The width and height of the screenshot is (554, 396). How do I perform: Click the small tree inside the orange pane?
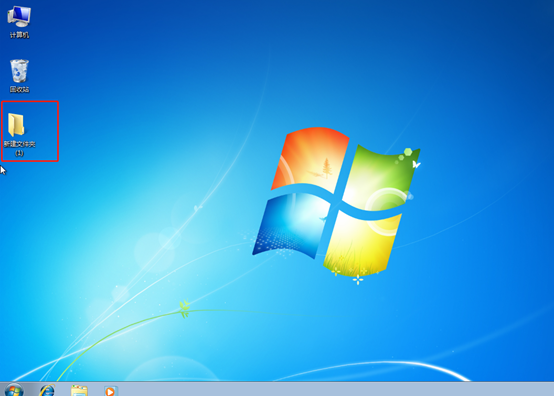click(x=327, y=168)
